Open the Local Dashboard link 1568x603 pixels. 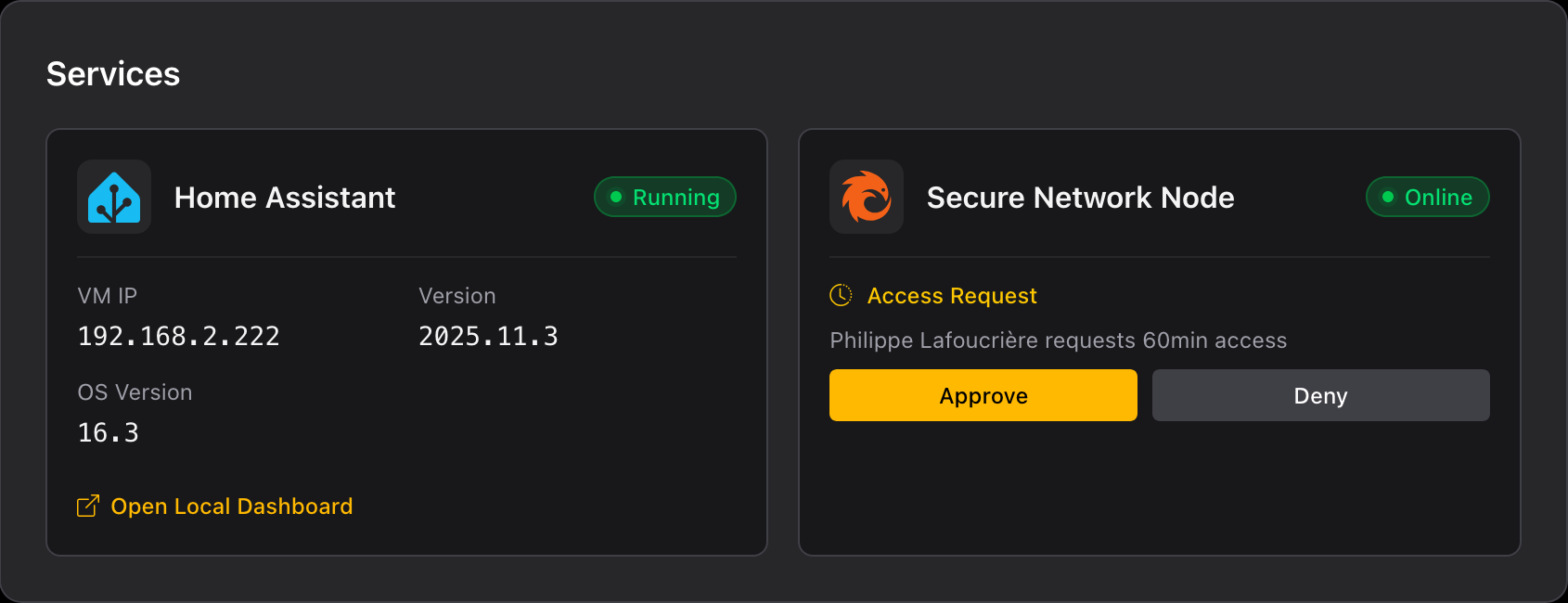pos(231,507)
